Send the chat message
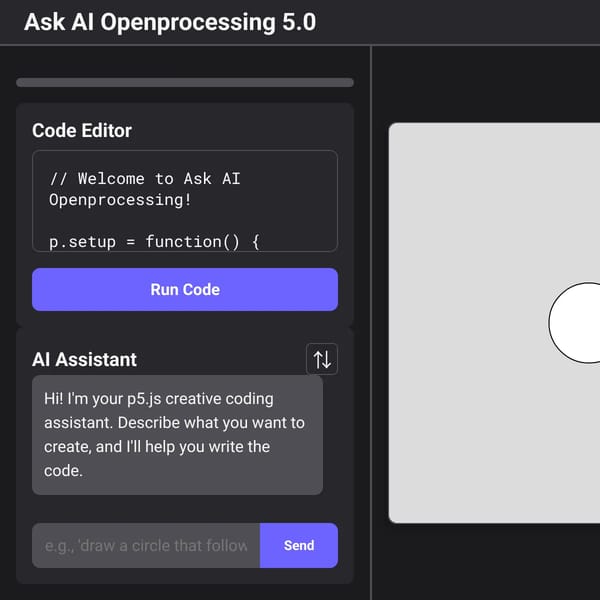The width and height of the screenshot is (600, 600). tap(299, 545)
